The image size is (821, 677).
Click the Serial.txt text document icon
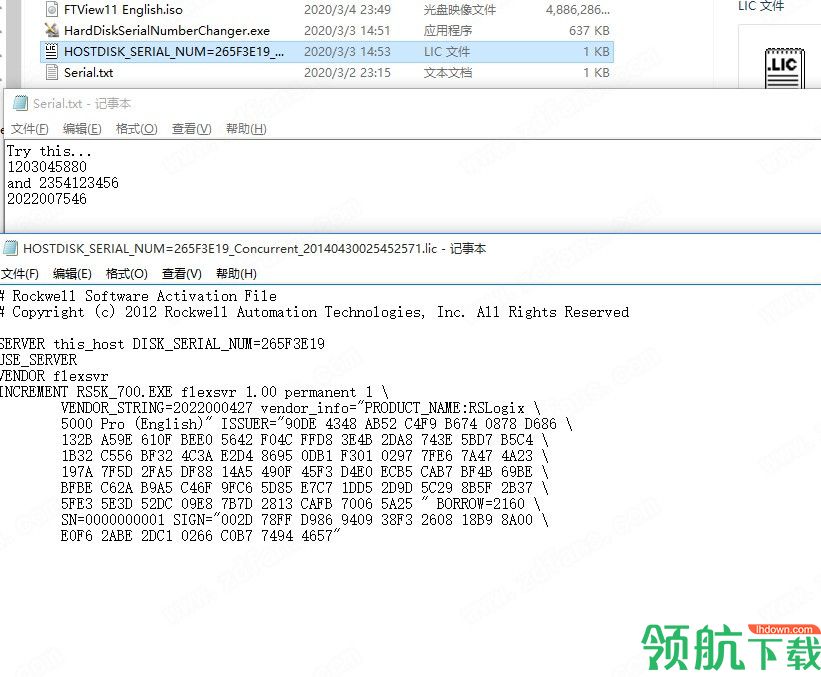(x=51, y=72)
